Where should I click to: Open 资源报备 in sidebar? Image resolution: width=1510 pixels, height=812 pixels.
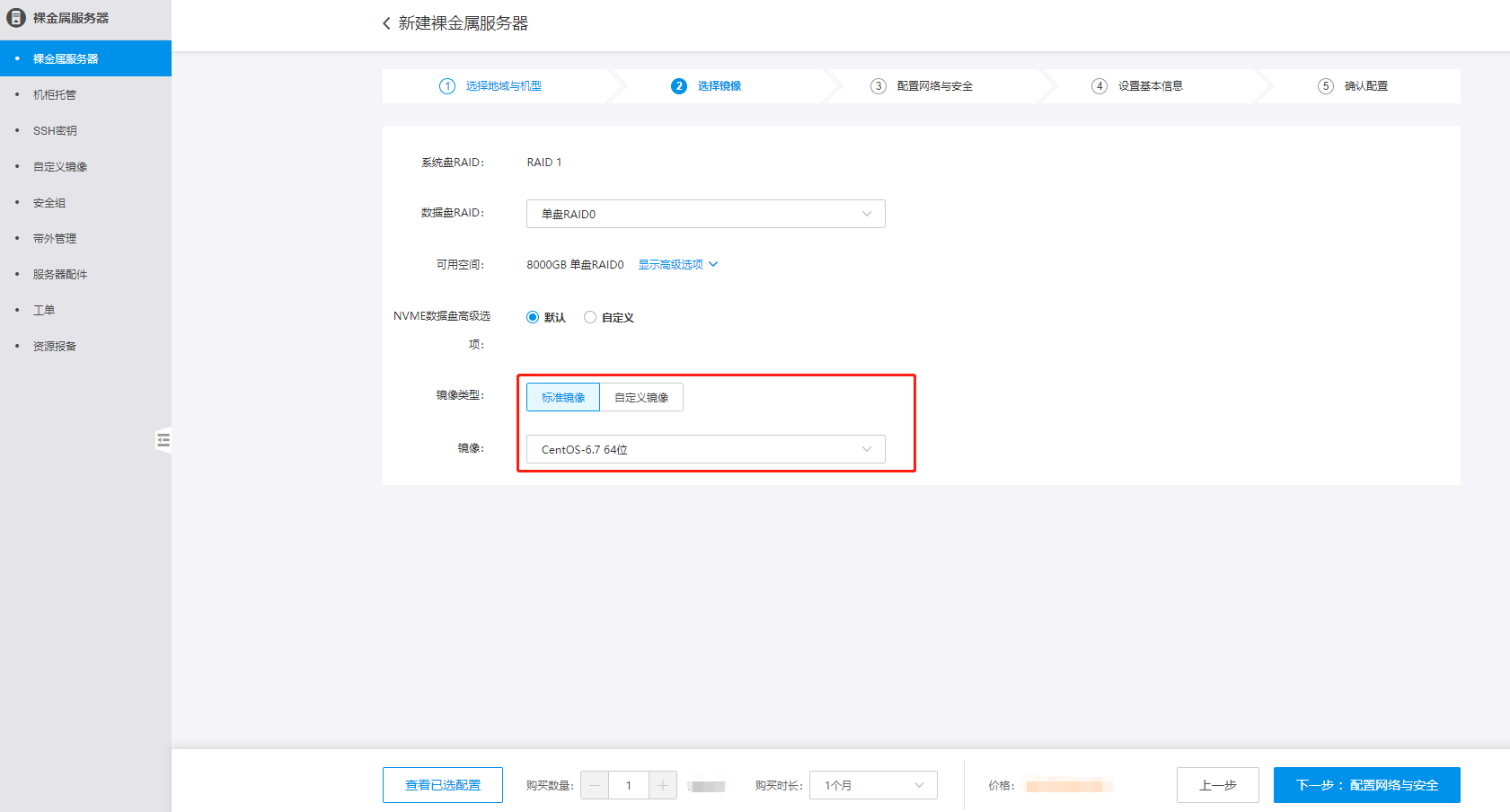(x=85, y=346)
